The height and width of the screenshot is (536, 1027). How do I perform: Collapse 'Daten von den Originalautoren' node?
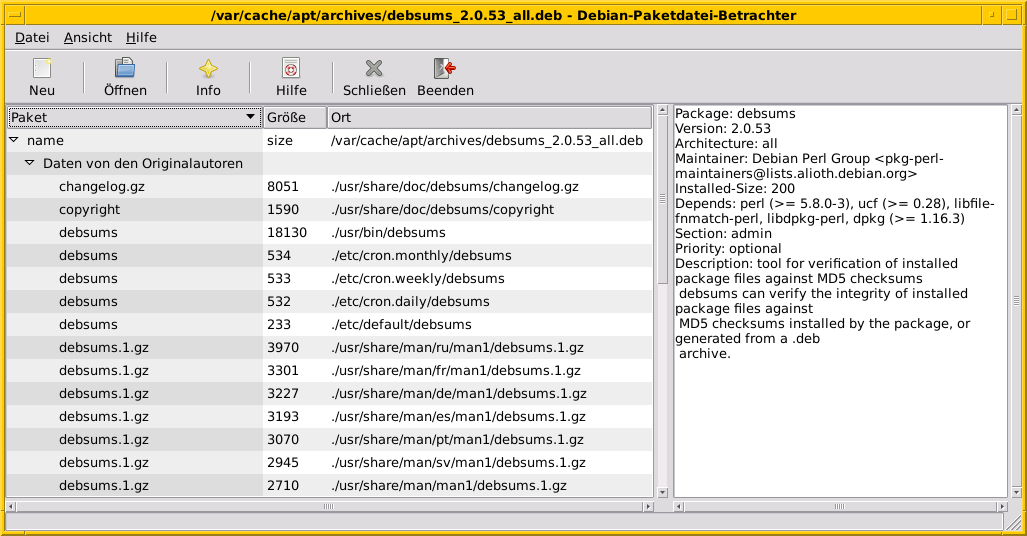(29, 163)
